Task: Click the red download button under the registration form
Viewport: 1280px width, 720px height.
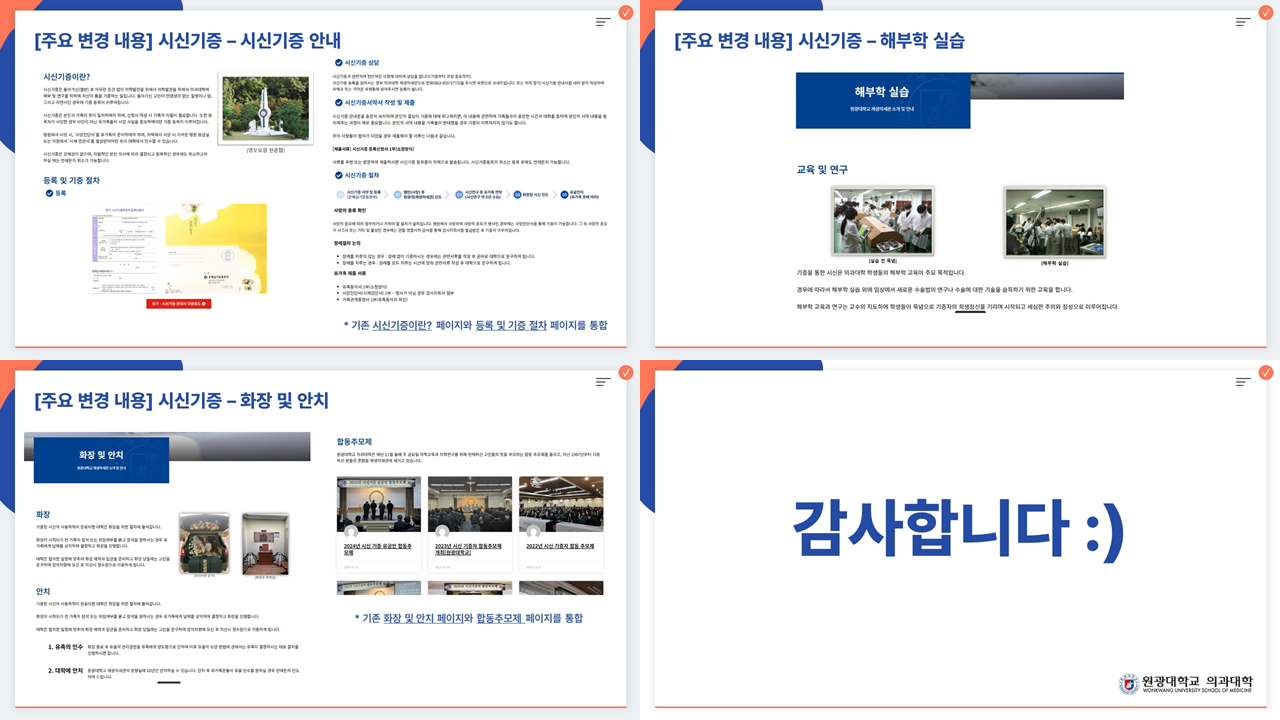Action: click(x=178, y=303)
